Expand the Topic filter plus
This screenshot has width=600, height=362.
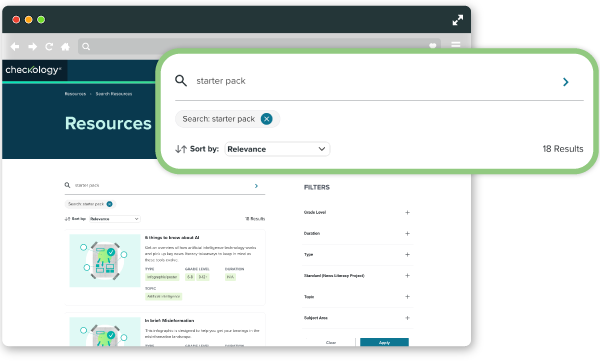point(407,297)
